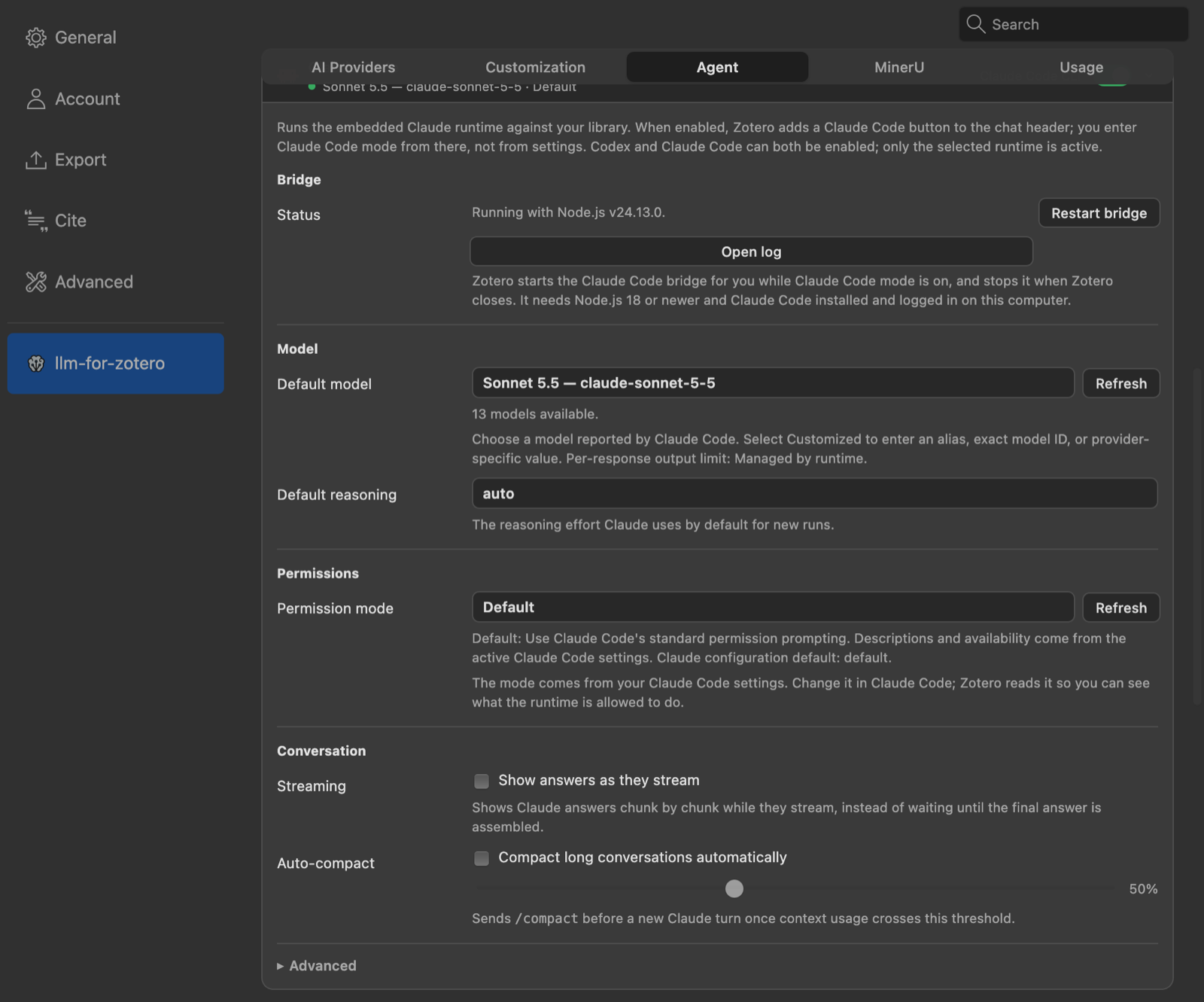Enable Show answers as they stream
This screenshot has height=1002, width=1204.
482,781
